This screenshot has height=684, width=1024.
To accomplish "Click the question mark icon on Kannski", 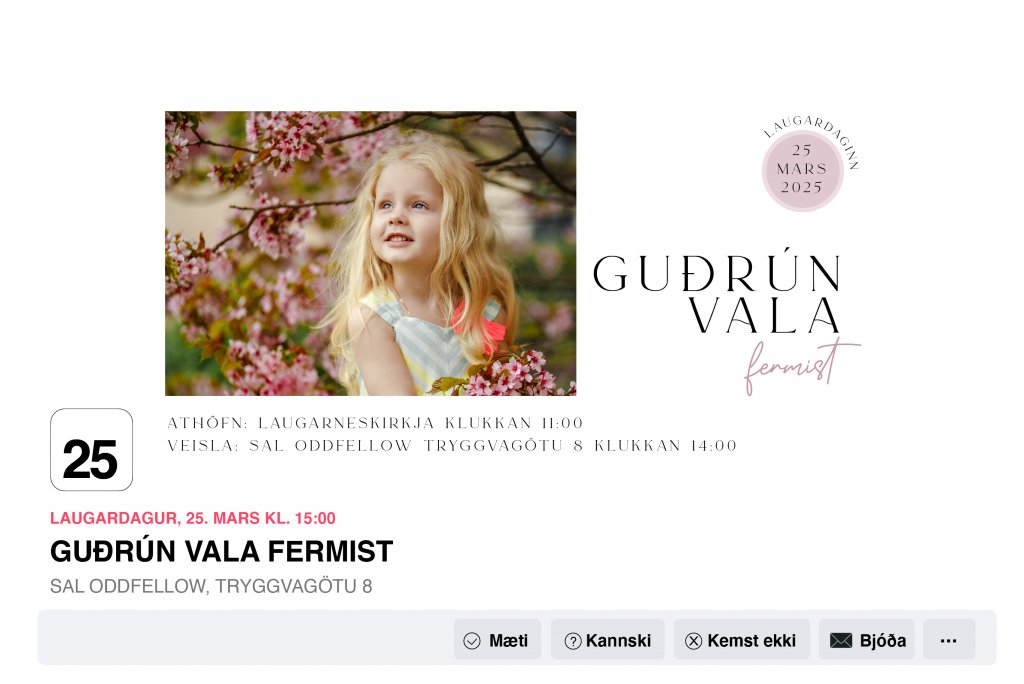I will [573, 641].
